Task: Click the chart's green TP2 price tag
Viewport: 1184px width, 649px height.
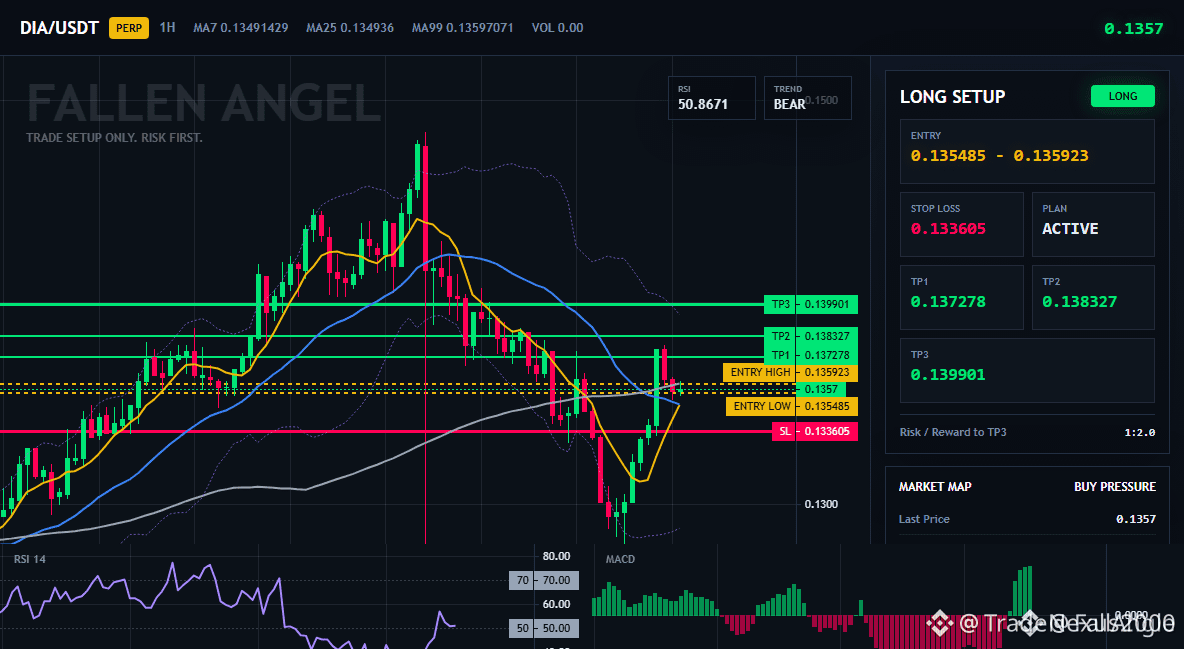Action: 810,336
